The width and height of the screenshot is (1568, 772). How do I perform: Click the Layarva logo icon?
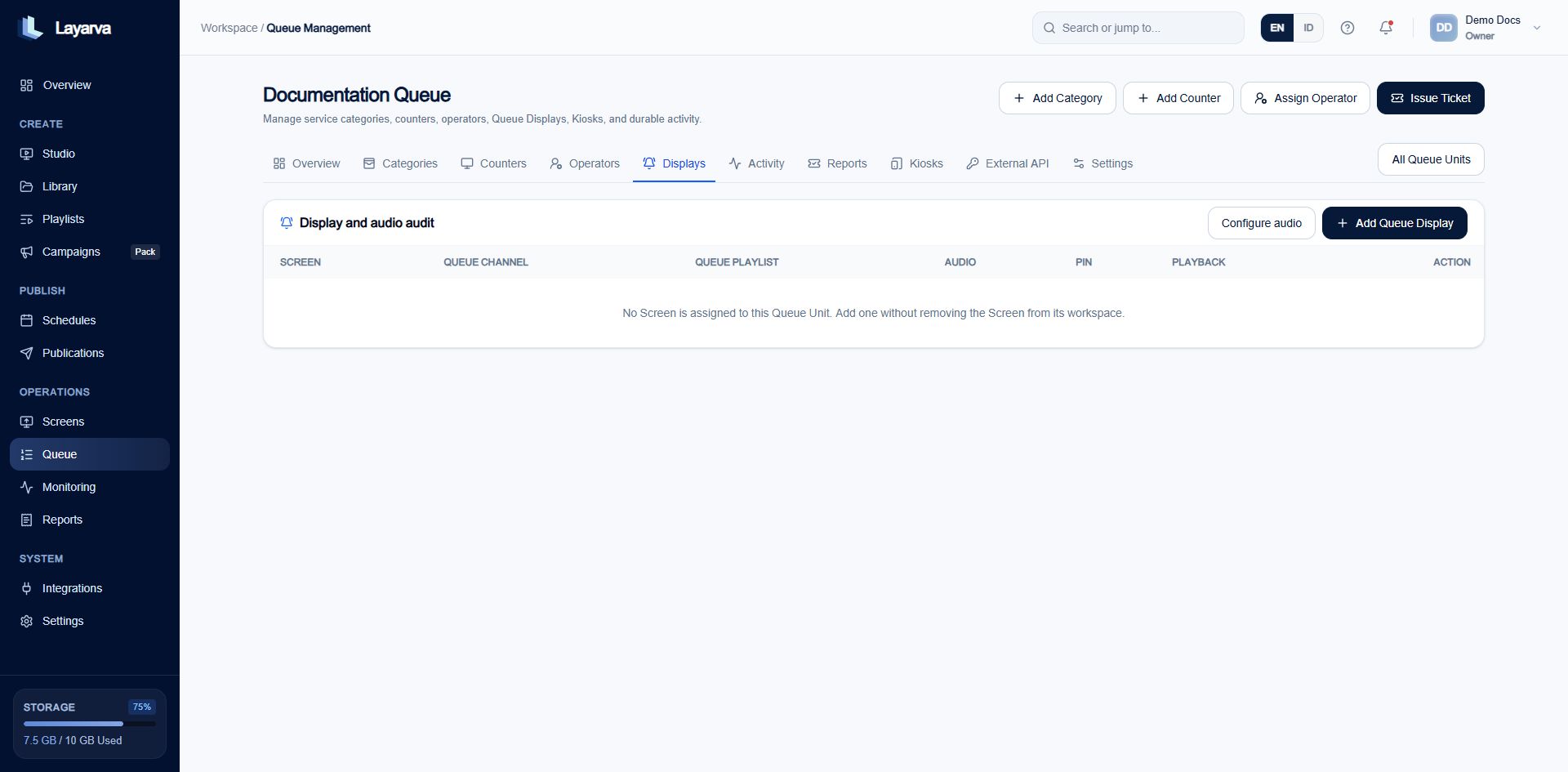tap(31, 28)
